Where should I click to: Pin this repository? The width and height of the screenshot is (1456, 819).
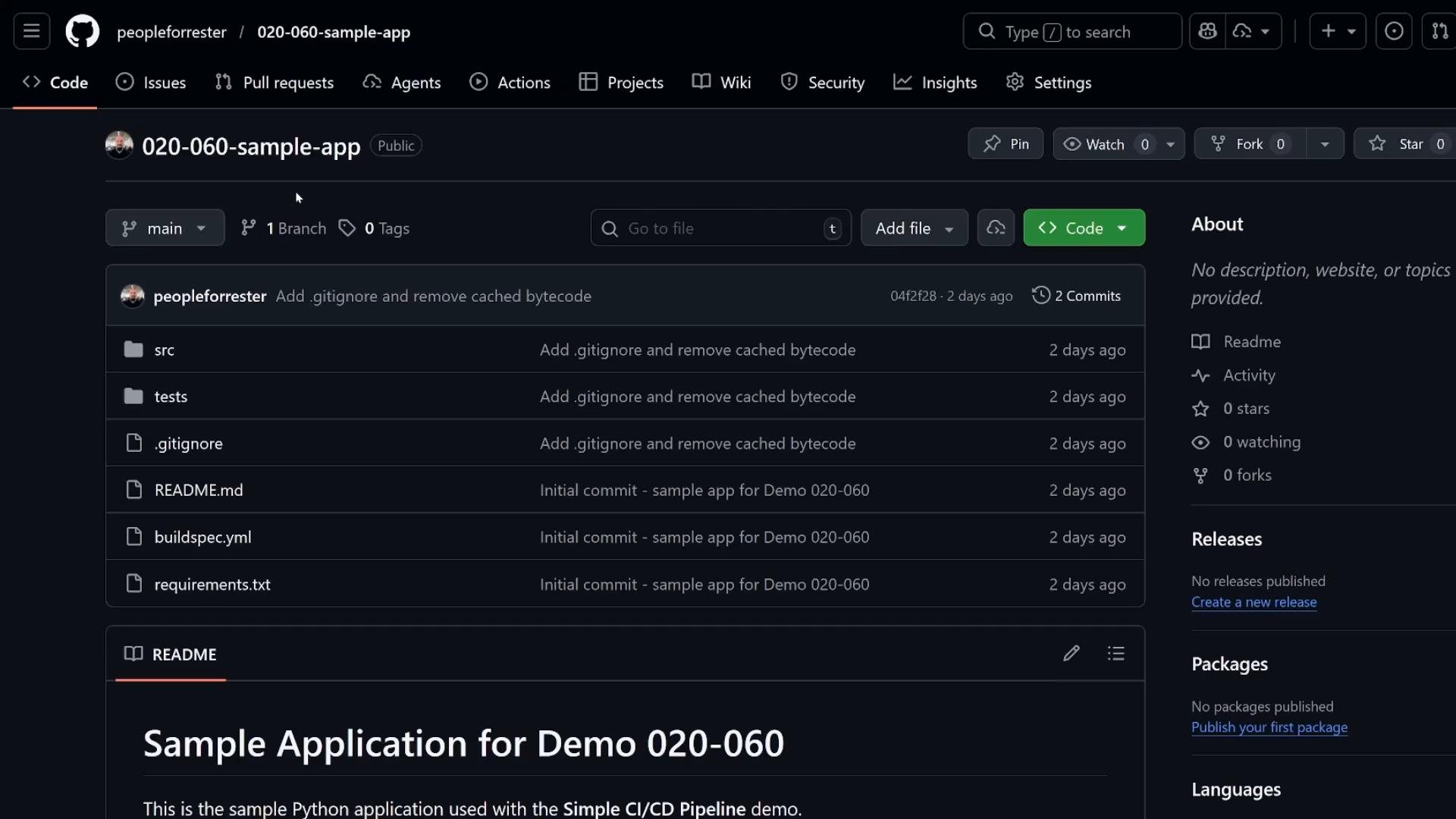coord(1006,144)
